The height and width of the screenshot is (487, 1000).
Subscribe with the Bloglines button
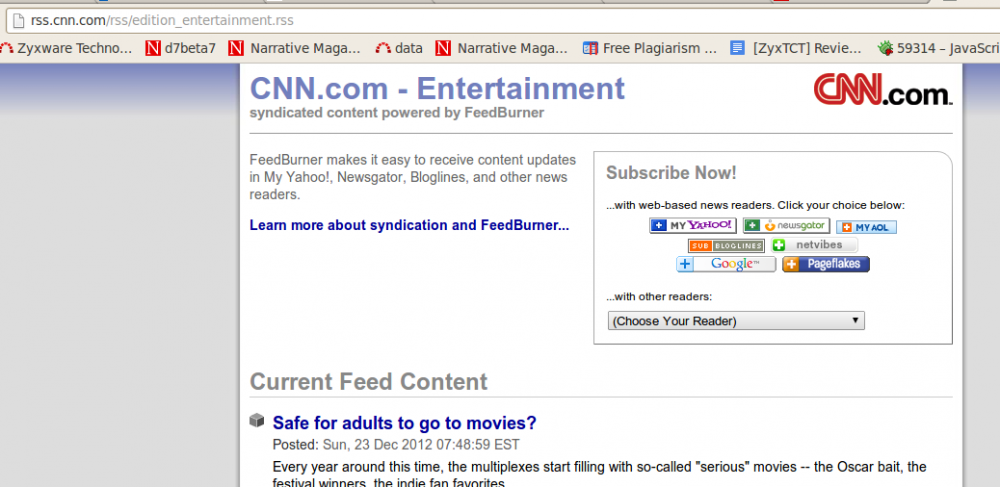726,245
